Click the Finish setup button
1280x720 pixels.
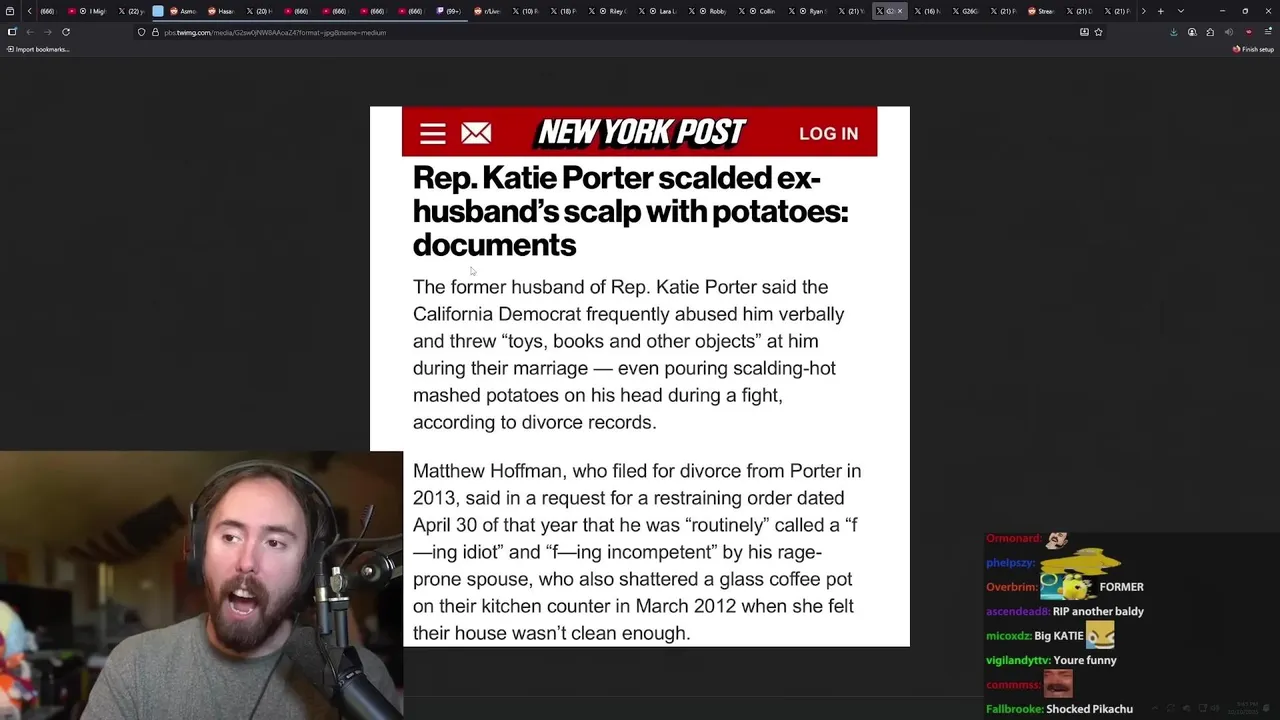click(1253, 49)
